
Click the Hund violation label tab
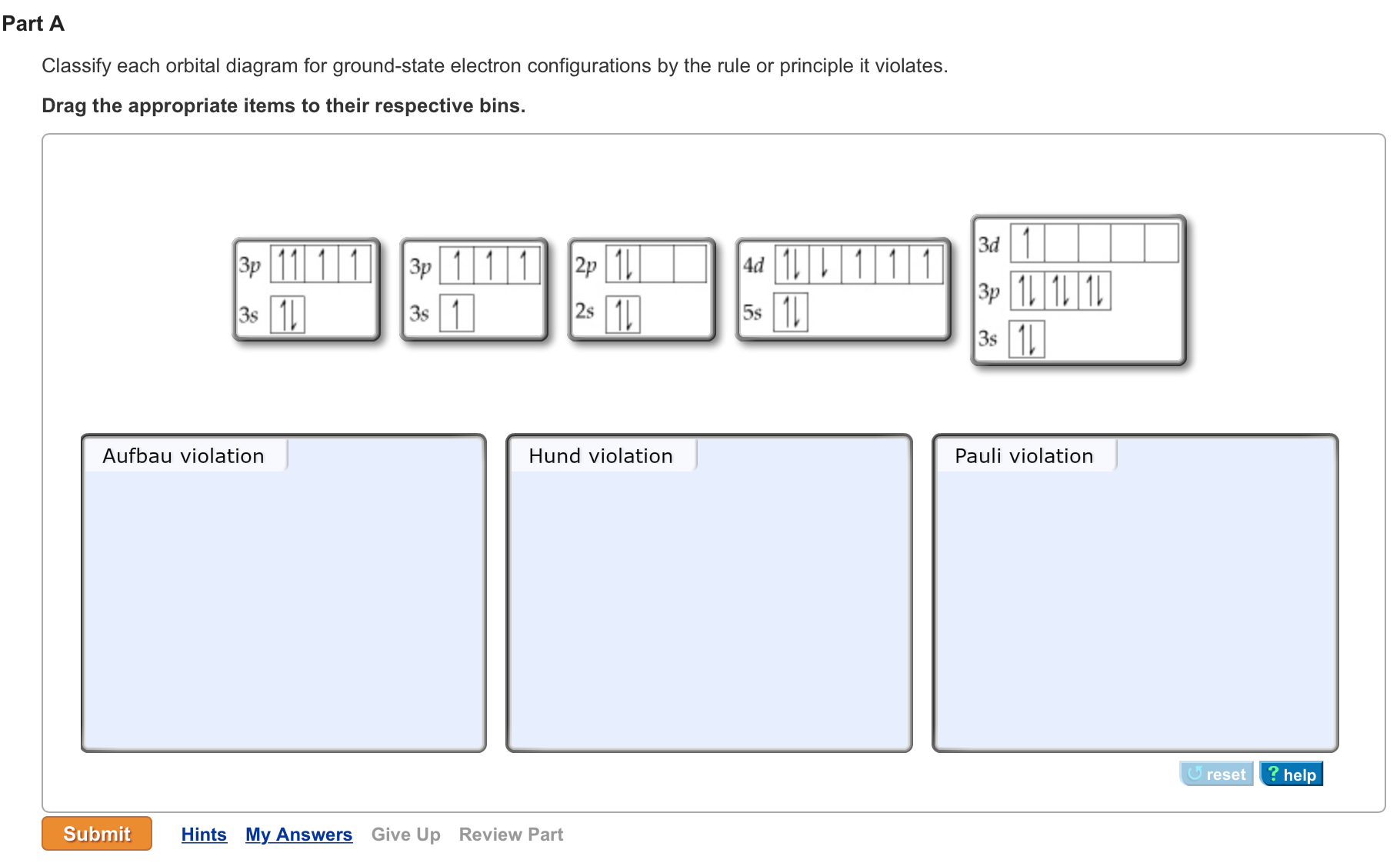(x=601, y=456)
